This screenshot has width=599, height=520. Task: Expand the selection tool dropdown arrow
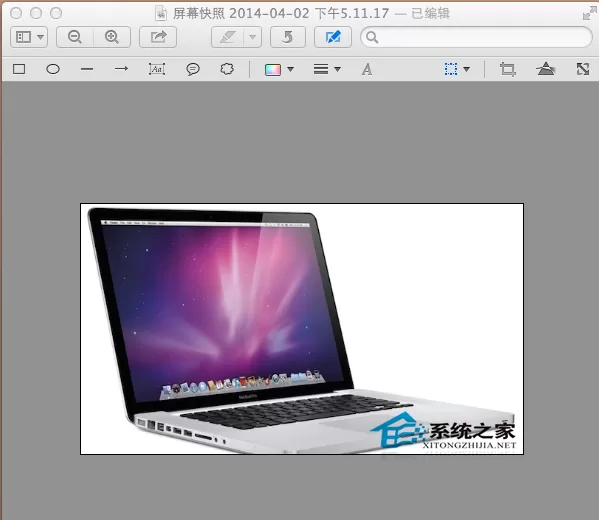[x=466, y=69]
